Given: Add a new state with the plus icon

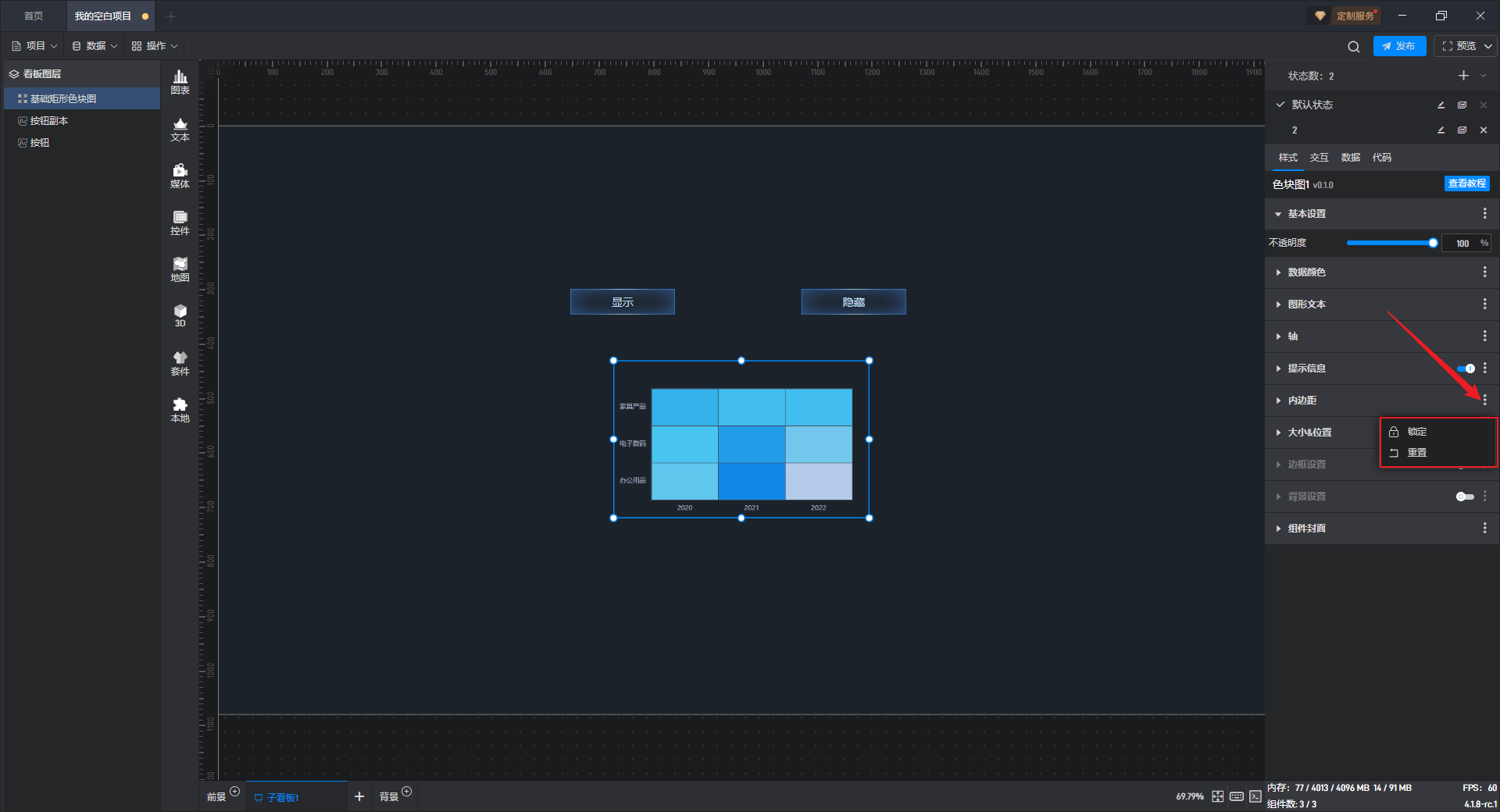Looking at the screenshot, I should [1463, 76].
